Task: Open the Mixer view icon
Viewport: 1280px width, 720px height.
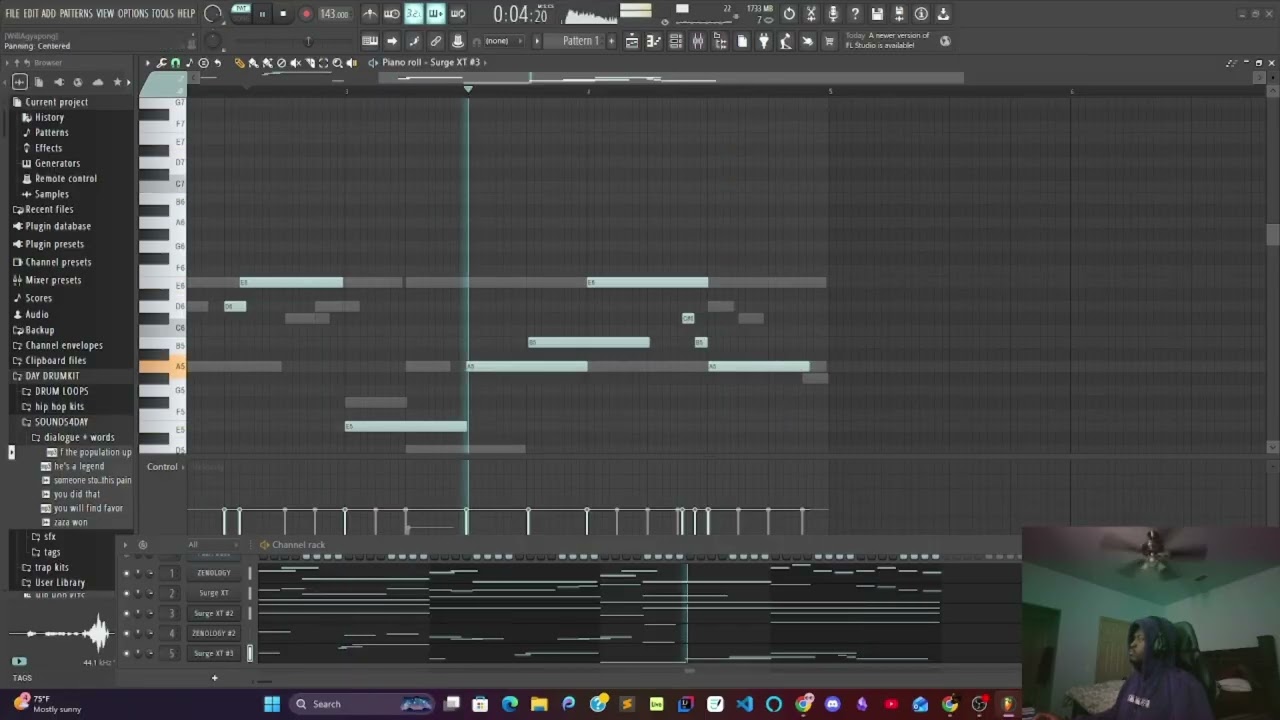Action: [x=698, y=41]
